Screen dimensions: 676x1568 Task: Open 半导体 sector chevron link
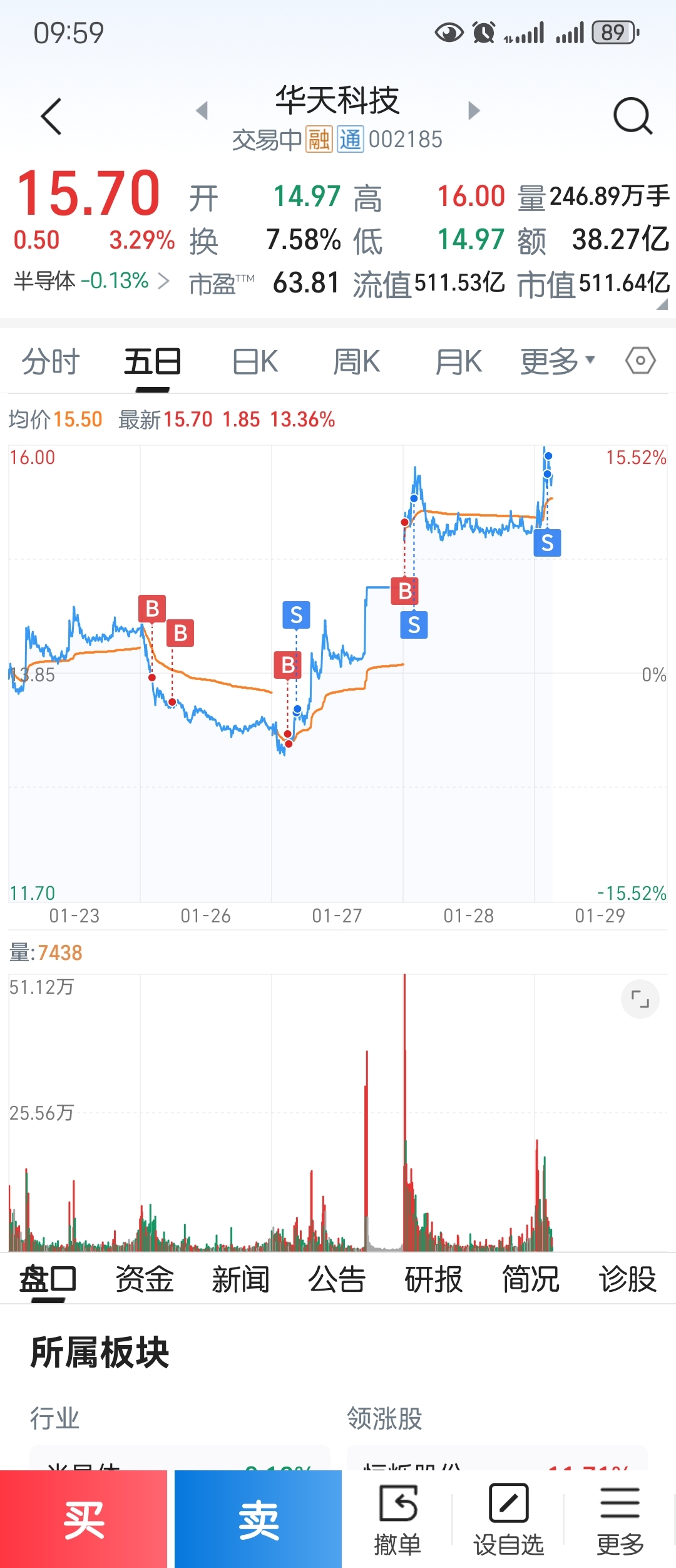[x=164, y=281]
